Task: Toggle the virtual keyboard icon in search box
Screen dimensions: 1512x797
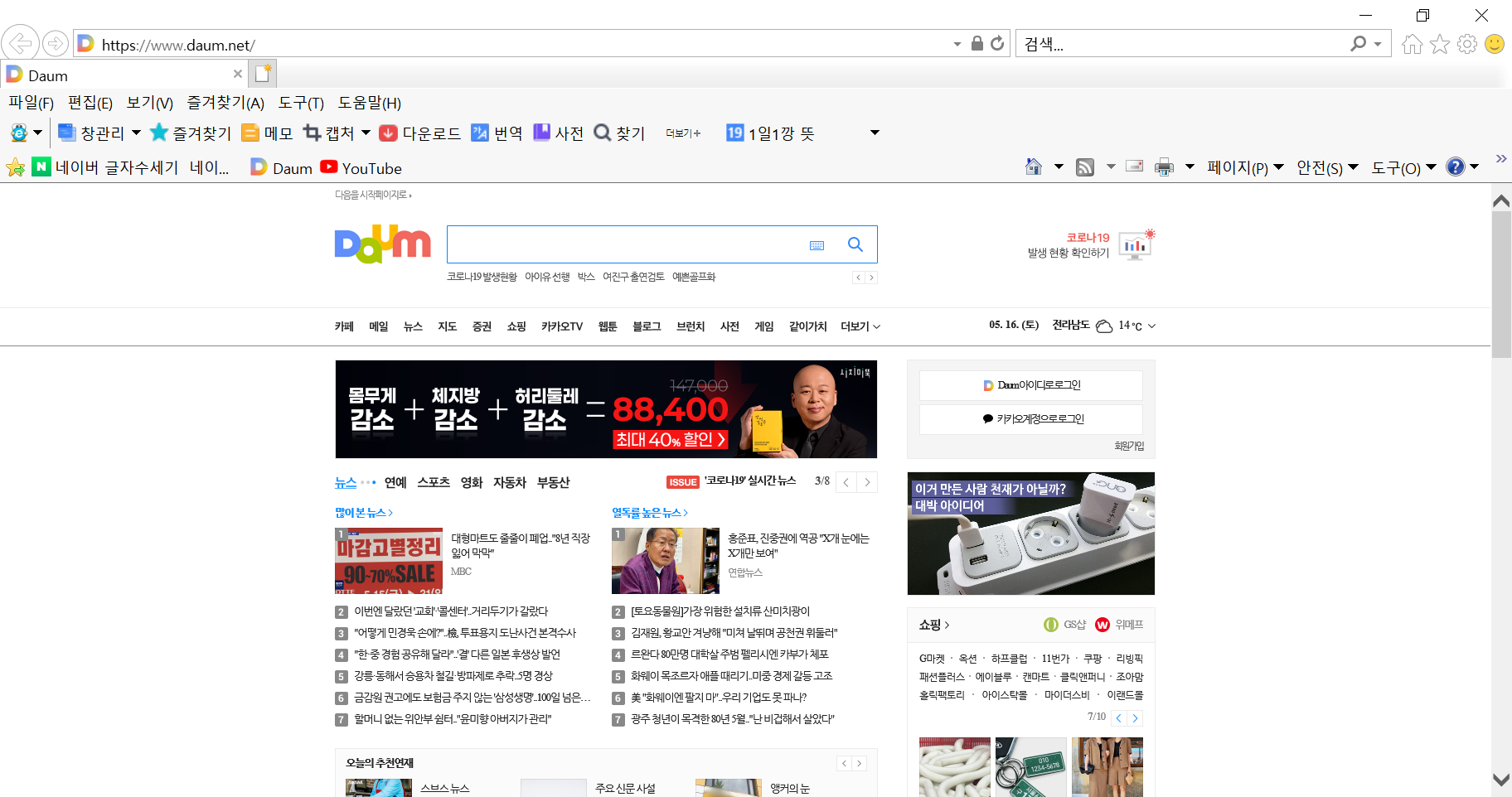Action: (x=817, y=245)
